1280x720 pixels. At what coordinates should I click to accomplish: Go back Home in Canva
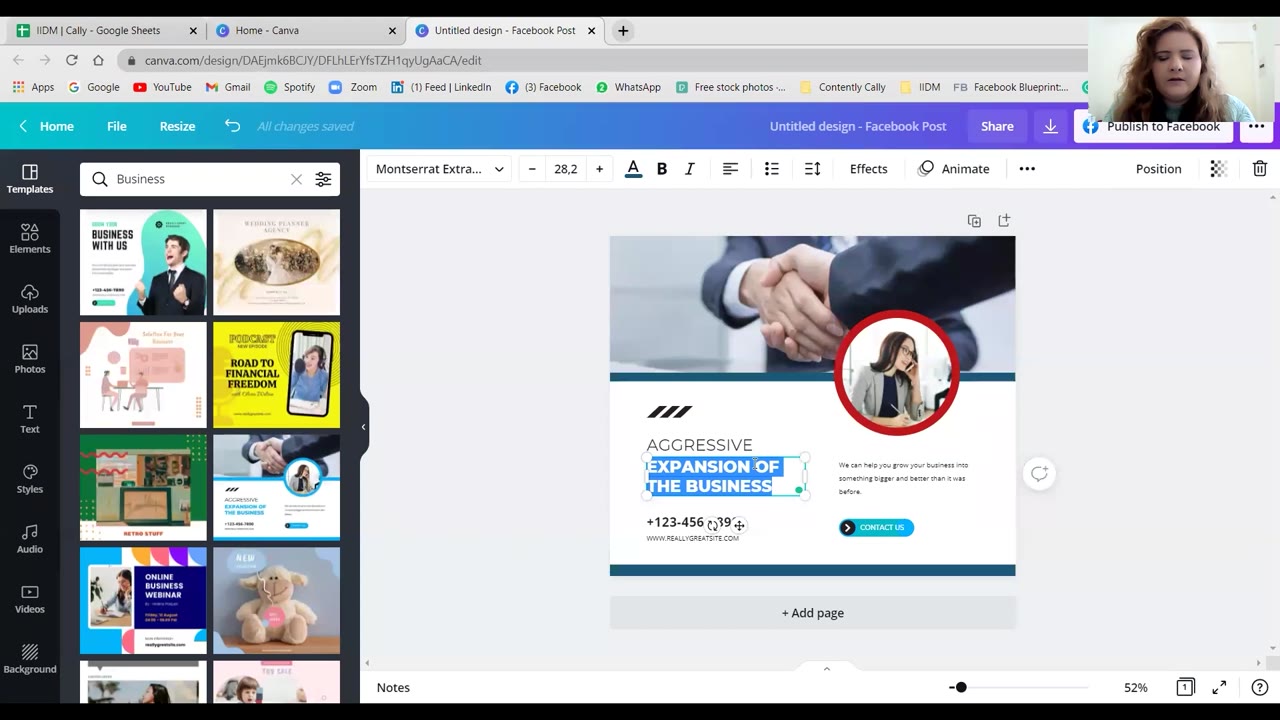pos(46,126)
